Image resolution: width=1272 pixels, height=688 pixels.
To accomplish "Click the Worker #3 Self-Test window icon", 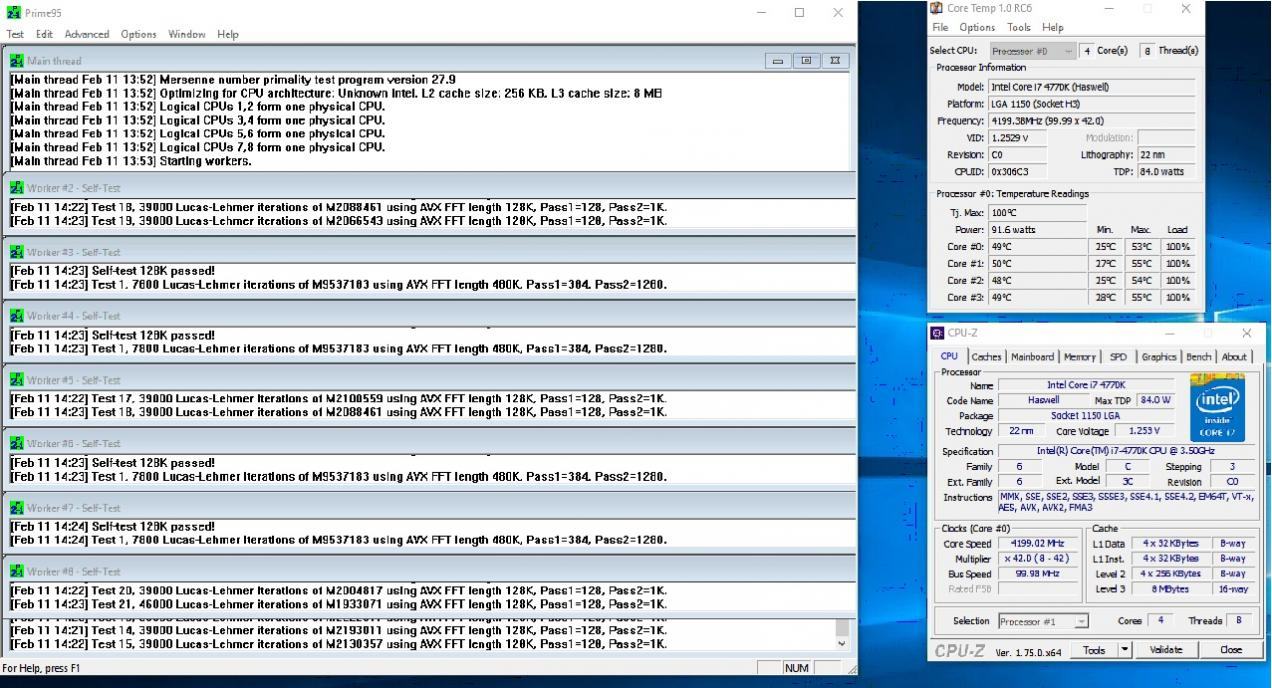I will click(x=16, y=252).
